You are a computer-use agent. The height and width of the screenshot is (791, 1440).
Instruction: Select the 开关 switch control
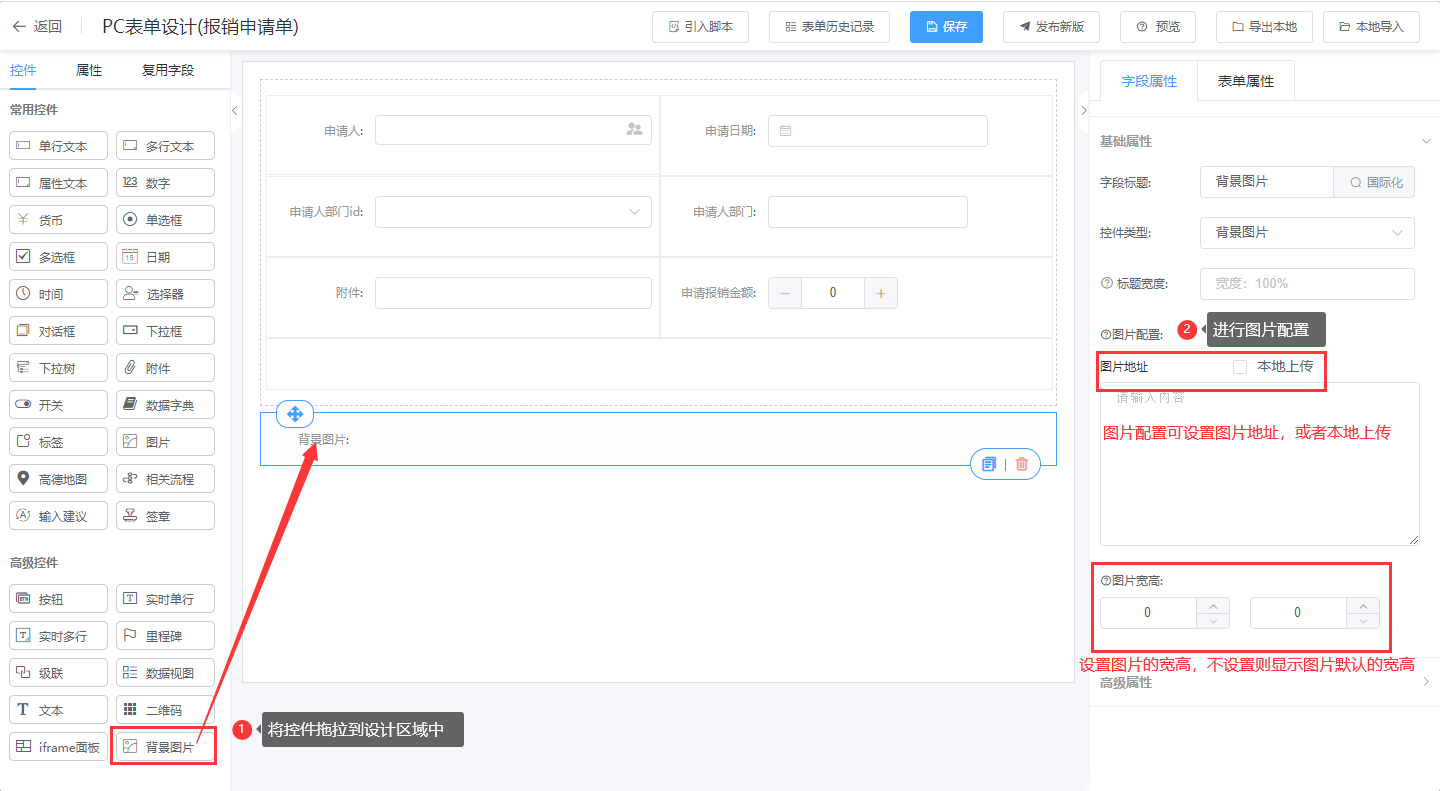[x=58, y=405]
